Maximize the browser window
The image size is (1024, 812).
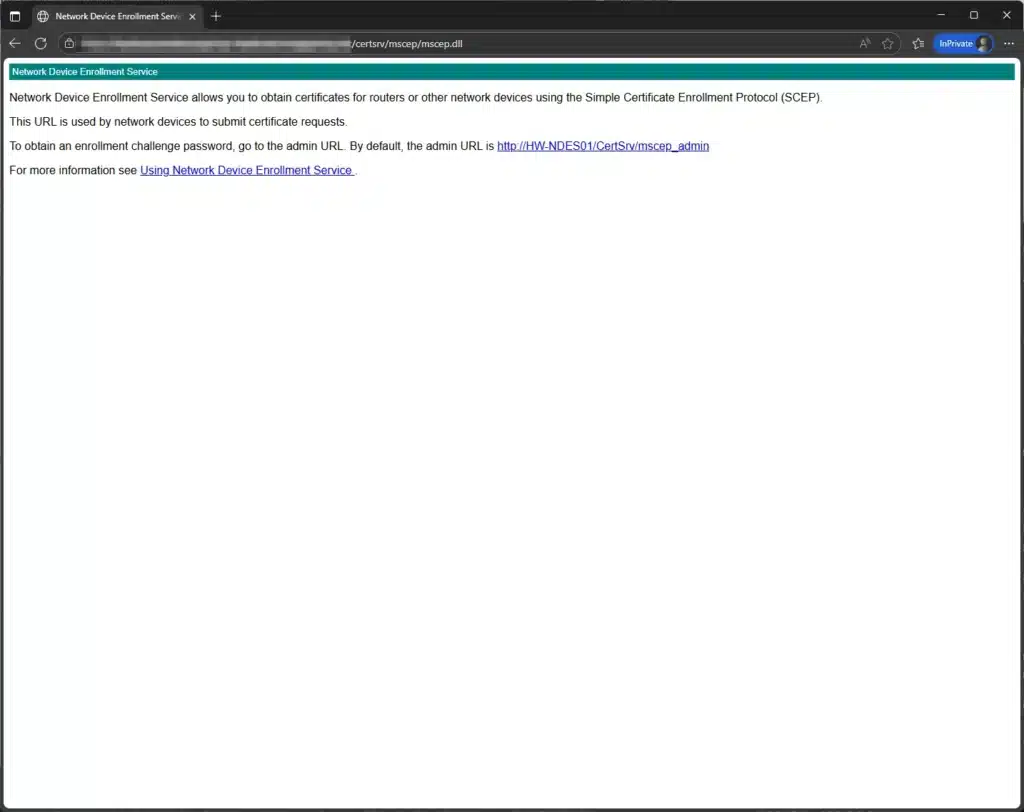coord(973,16)
